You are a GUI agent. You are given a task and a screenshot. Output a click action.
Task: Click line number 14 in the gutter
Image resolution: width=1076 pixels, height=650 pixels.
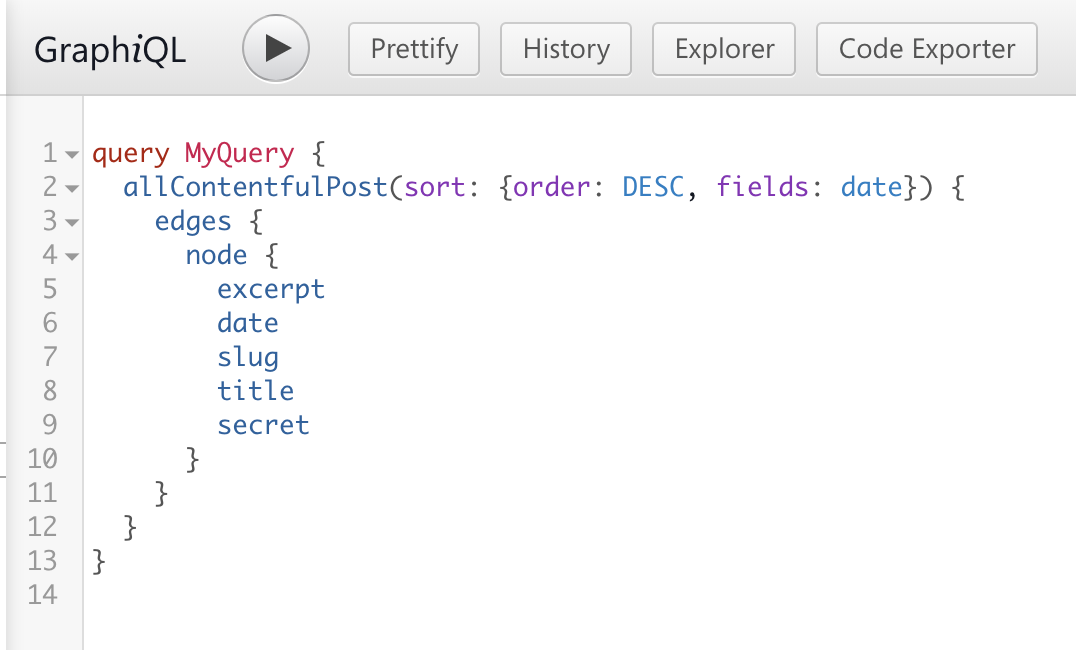coord(43,595)
